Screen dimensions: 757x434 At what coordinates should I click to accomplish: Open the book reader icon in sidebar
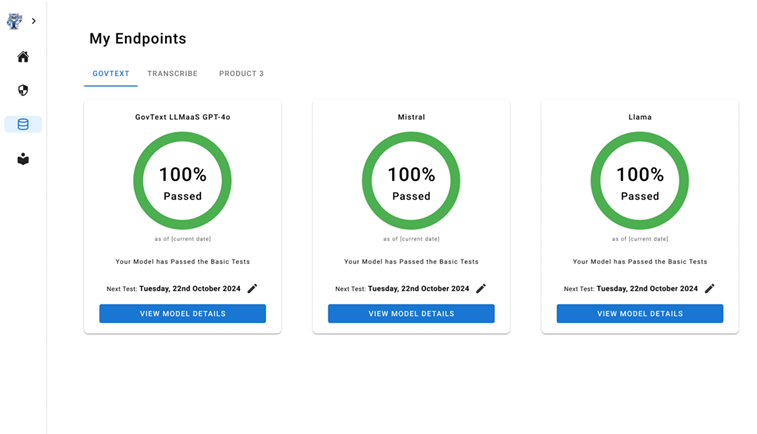(23, 159)
